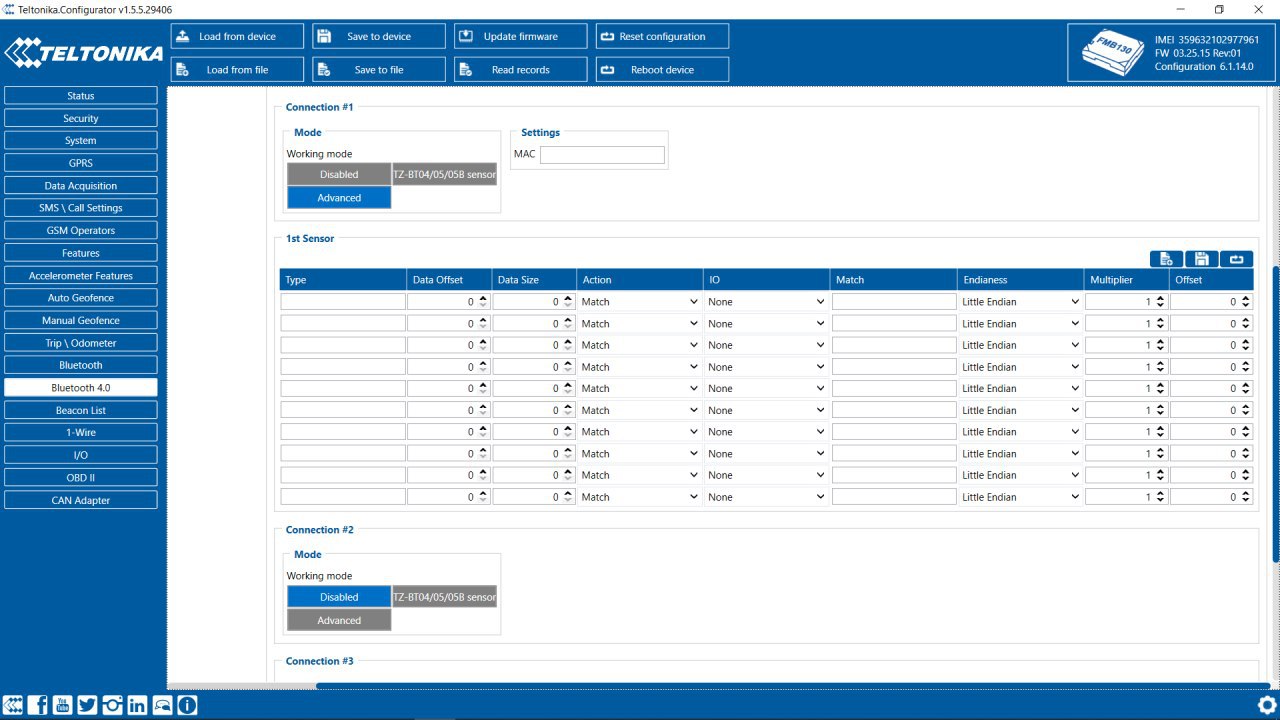Click the Save to device button
1280x720 pixels.
pyautogui.click(x=379, y=36)
